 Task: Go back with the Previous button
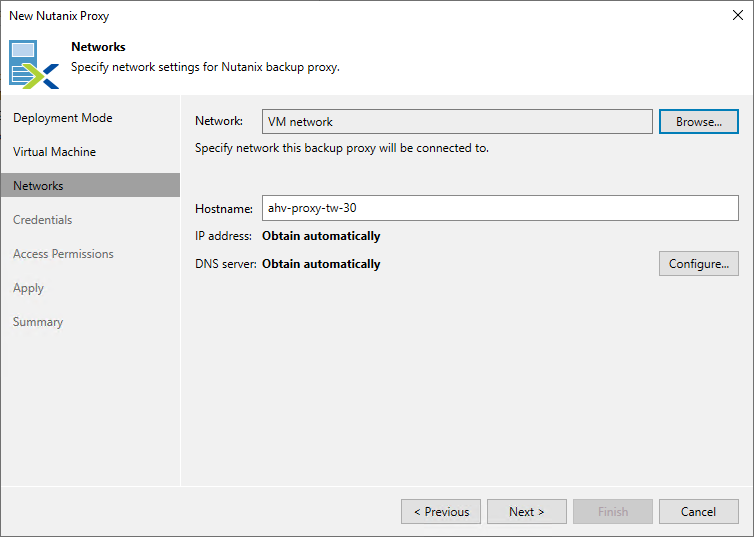pos(441,512)
